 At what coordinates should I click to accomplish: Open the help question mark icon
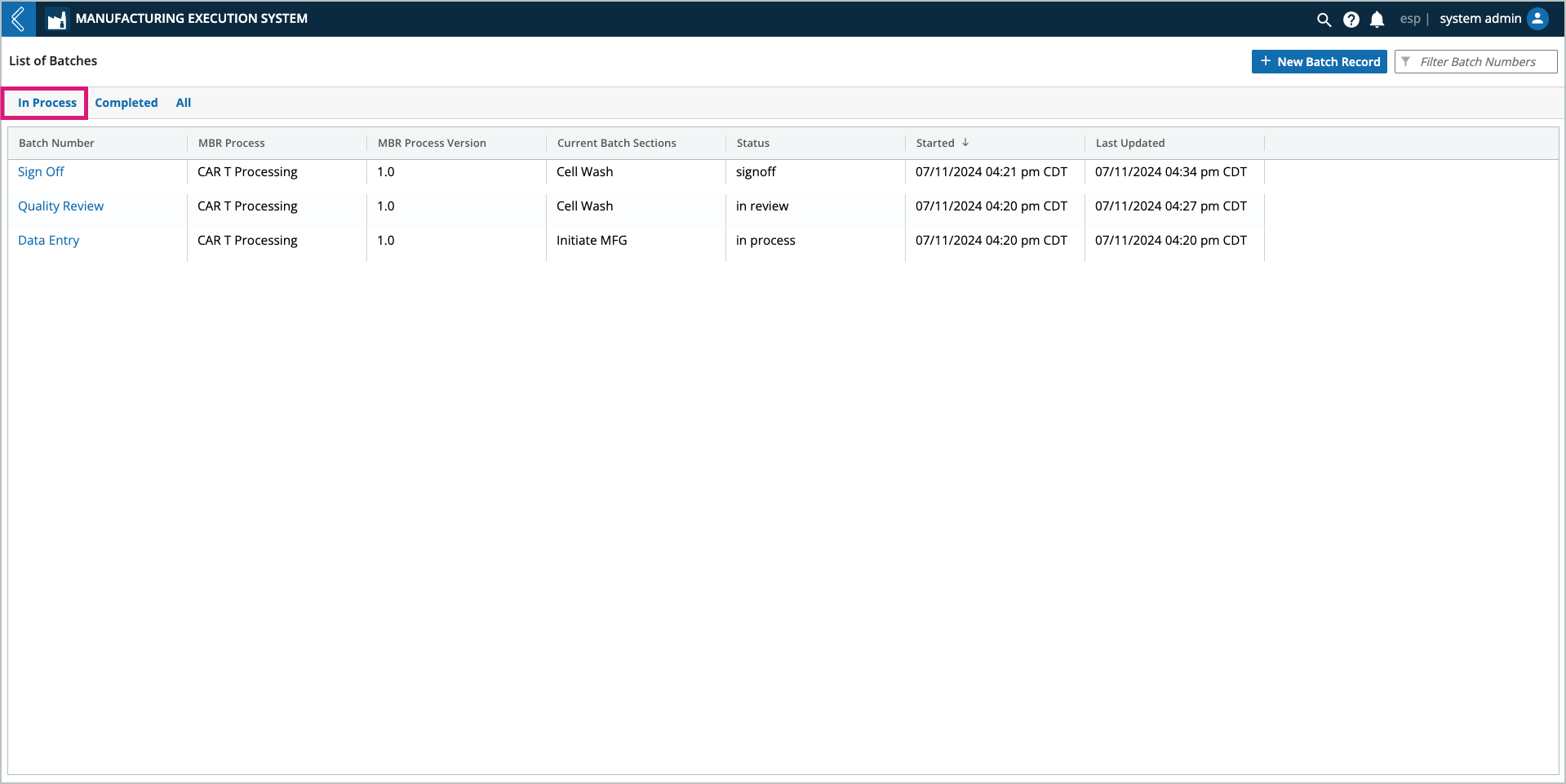(x=1351, y=20)
